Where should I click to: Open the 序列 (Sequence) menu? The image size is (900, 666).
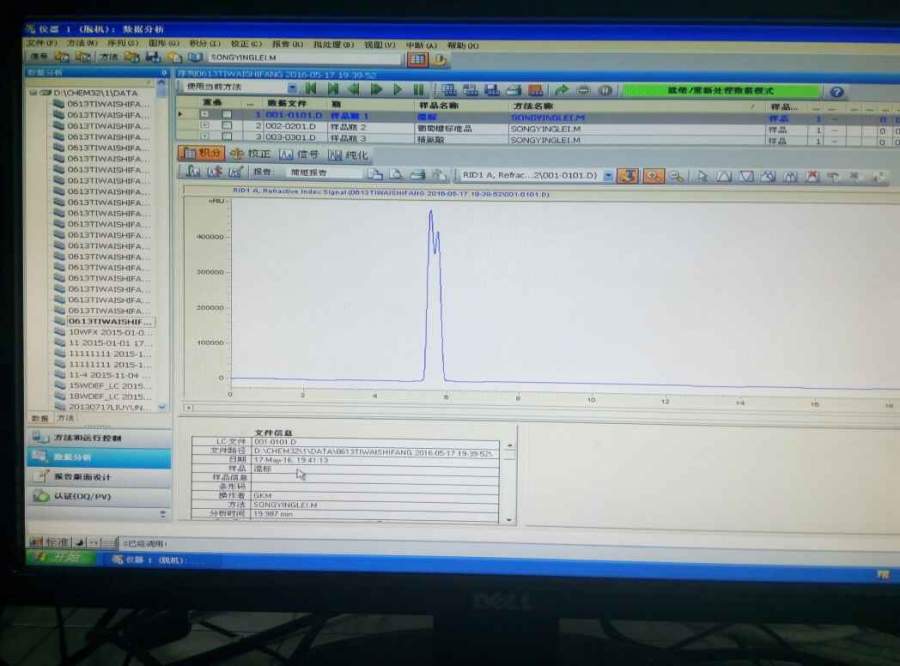[x=122, y=43]
